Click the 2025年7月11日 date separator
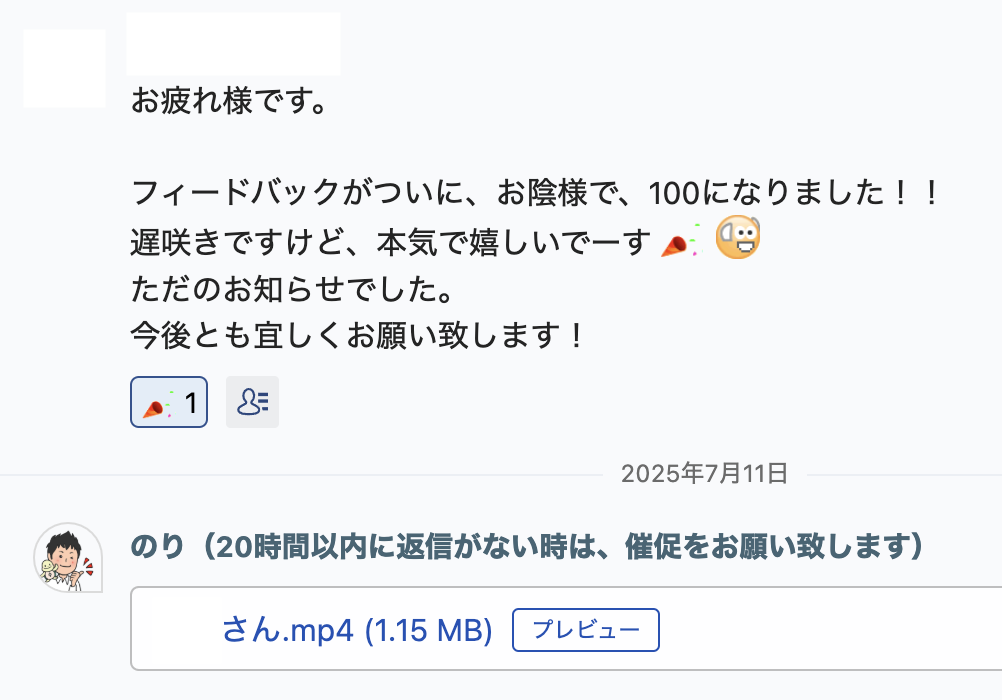Image resolution: width=1002 pixels, height=700 pixels. 704,474
